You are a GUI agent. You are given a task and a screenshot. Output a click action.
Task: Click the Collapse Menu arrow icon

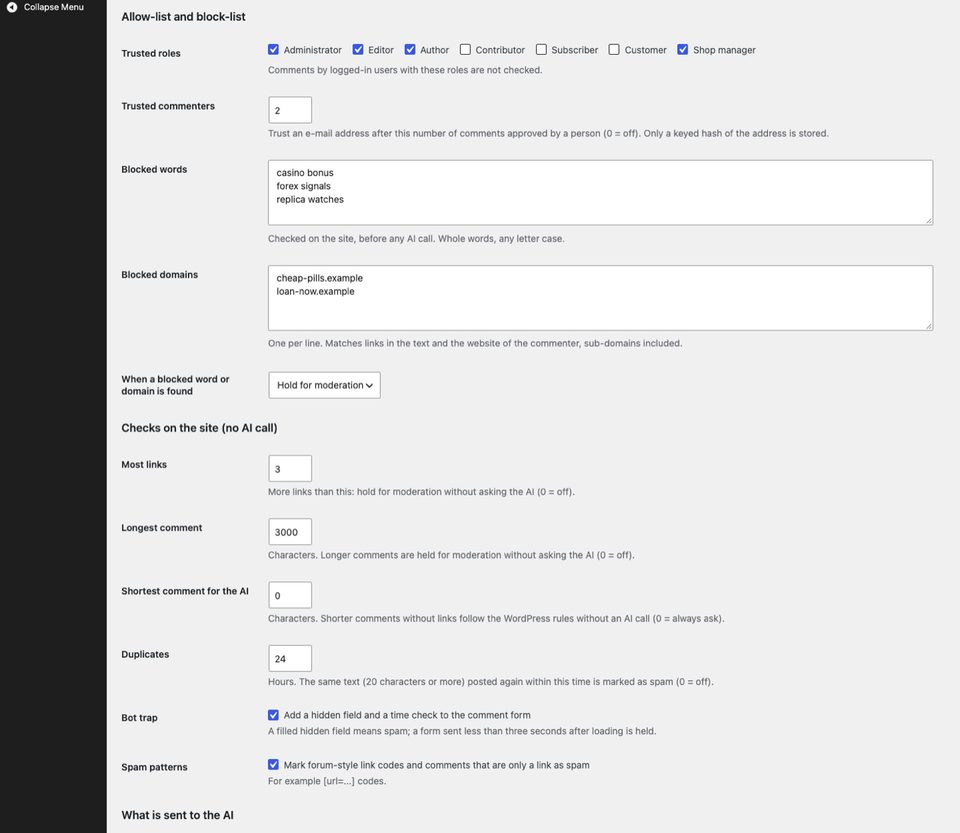(x=12, y=7)
